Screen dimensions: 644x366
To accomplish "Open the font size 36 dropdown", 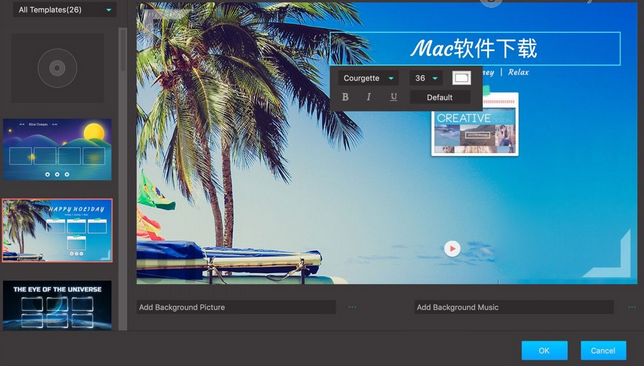I will click(426, 78).
